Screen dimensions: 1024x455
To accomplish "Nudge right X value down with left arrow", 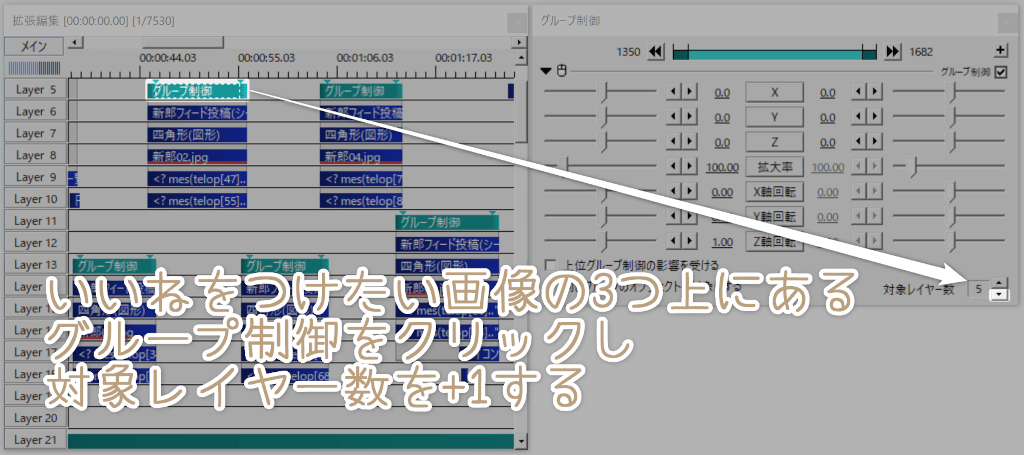I will tap(861, 93).
